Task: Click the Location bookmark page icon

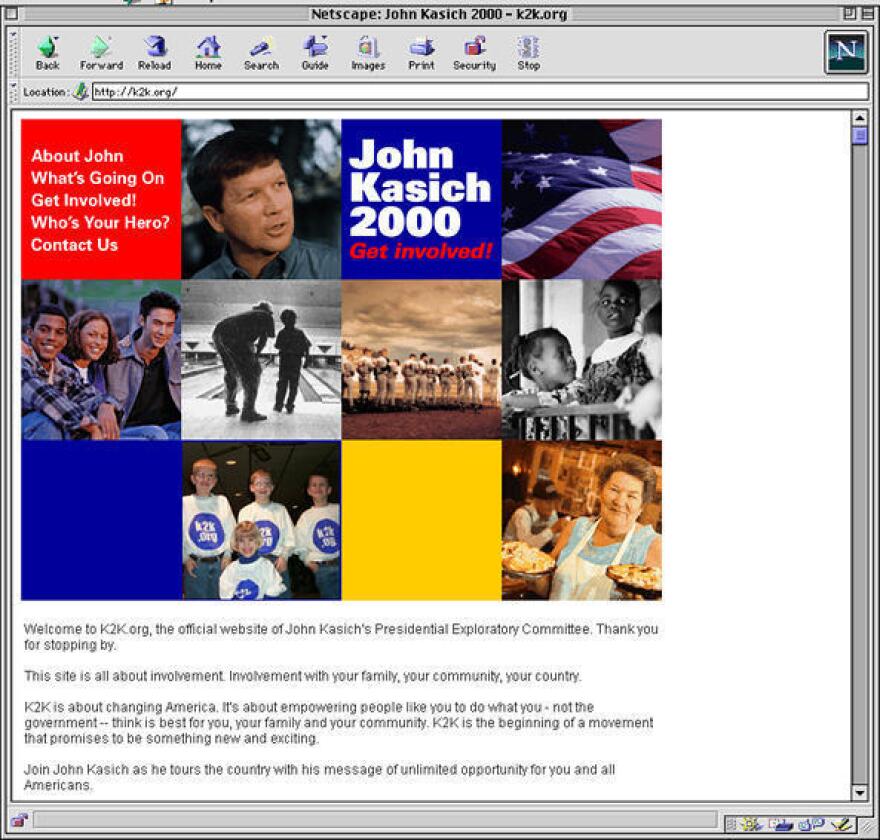Action: pyautogui.click(x=81, y=92)
